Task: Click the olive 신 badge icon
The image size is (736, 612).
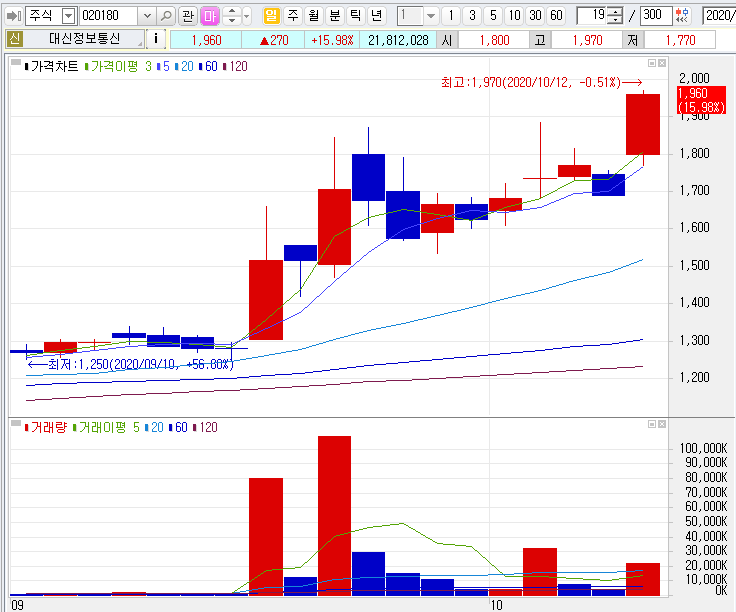Action: (14, 39)
